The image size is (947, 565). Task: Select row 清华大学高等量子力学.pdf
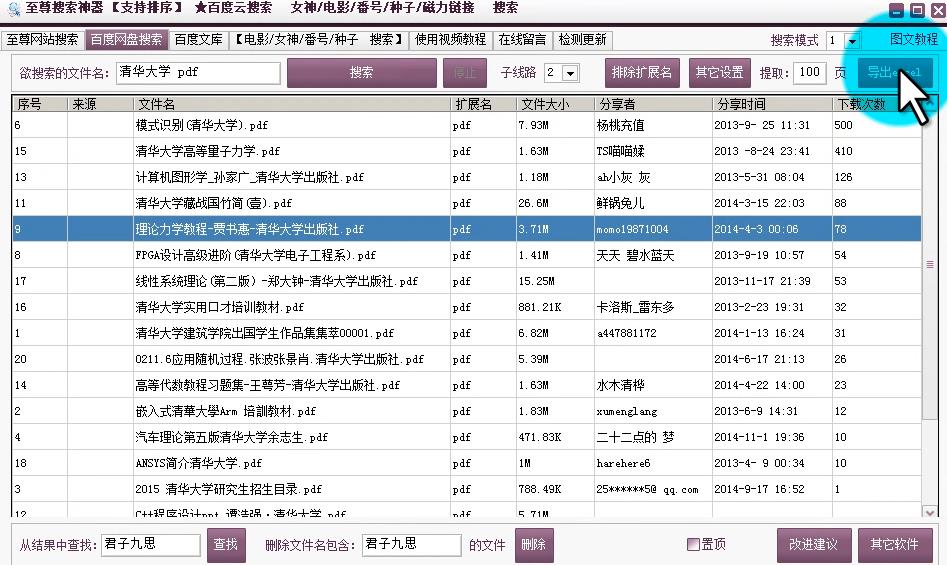click(x=467, y=152)
